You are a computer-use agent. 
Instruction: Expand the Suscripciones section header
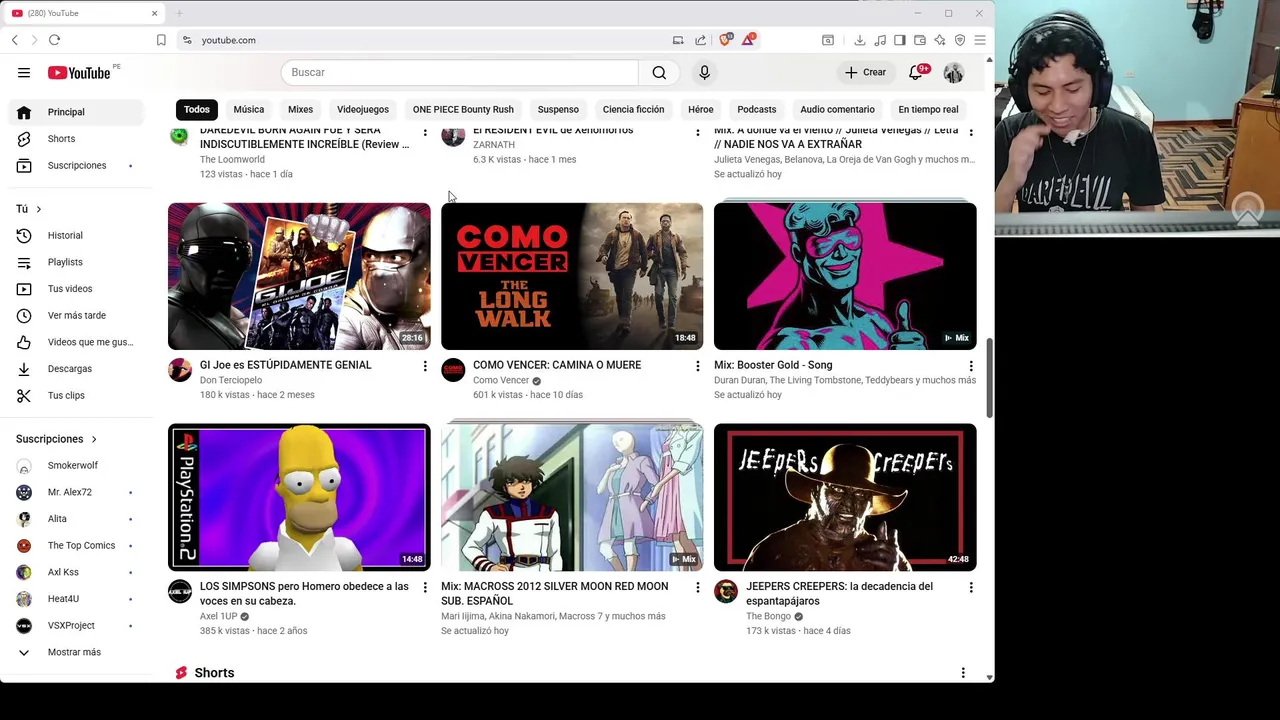coord(56,439)
